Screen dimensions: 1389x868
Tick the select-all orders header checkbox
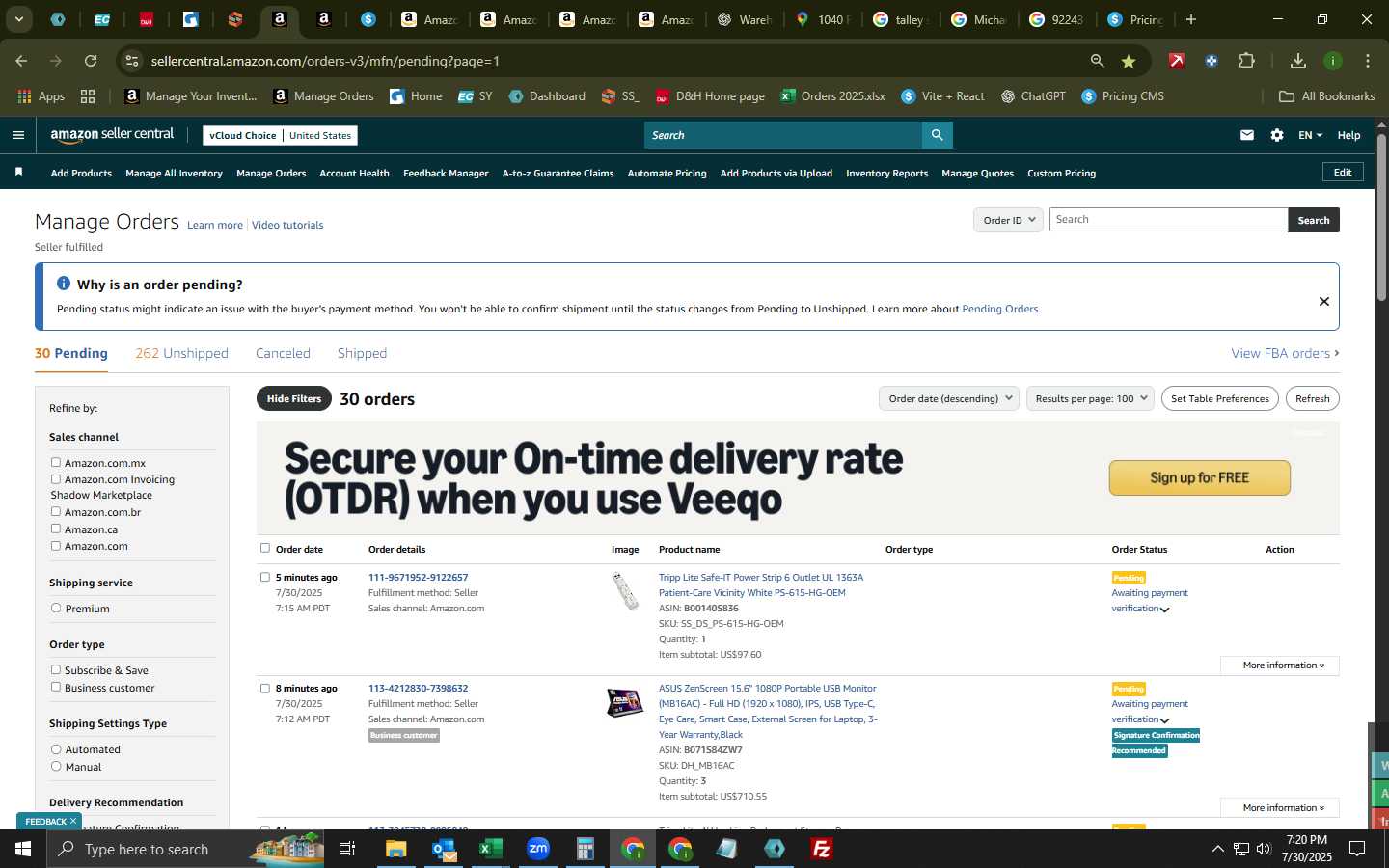(x=265, y=548)
